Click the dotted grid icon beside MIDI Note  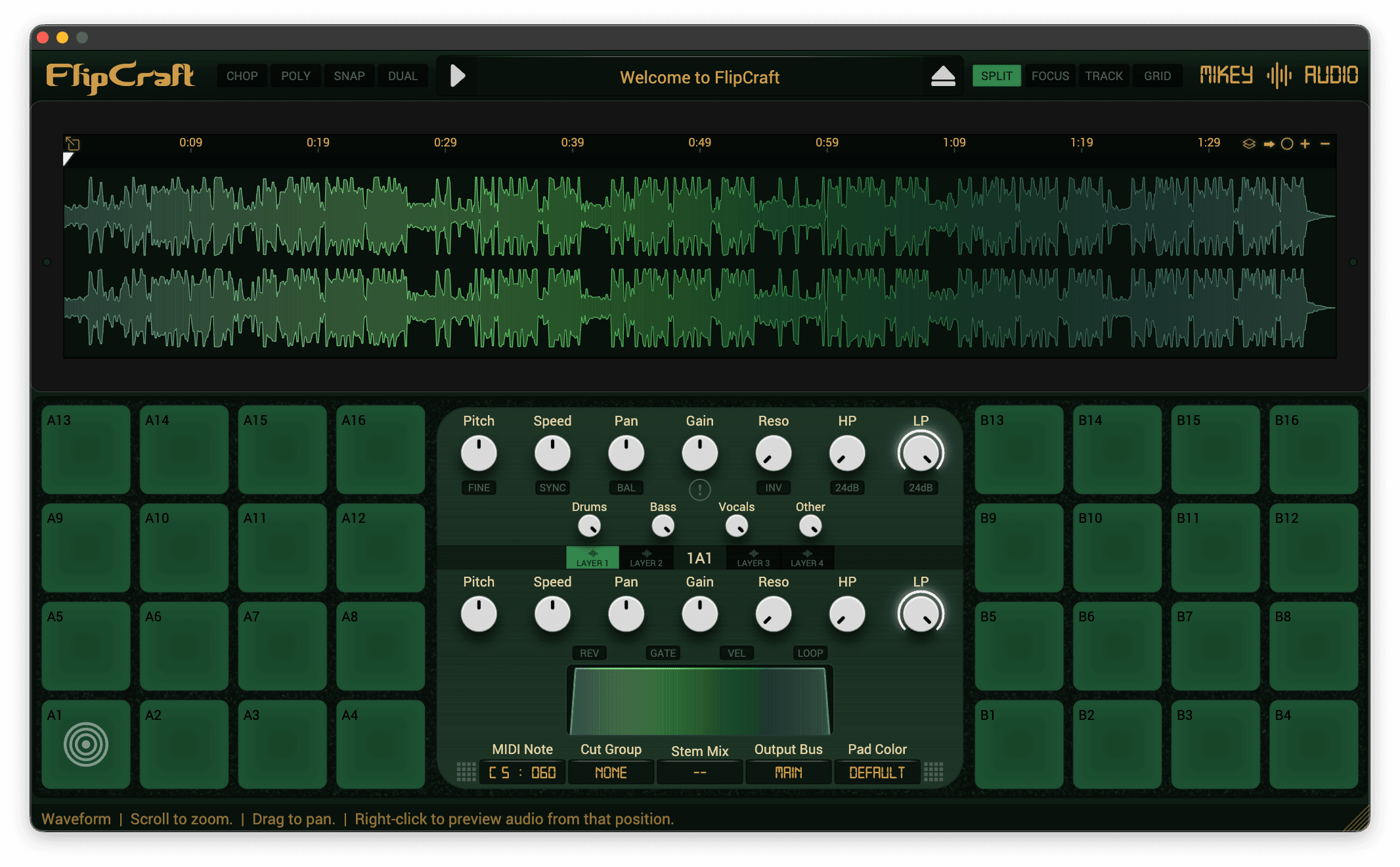(466, 772)
